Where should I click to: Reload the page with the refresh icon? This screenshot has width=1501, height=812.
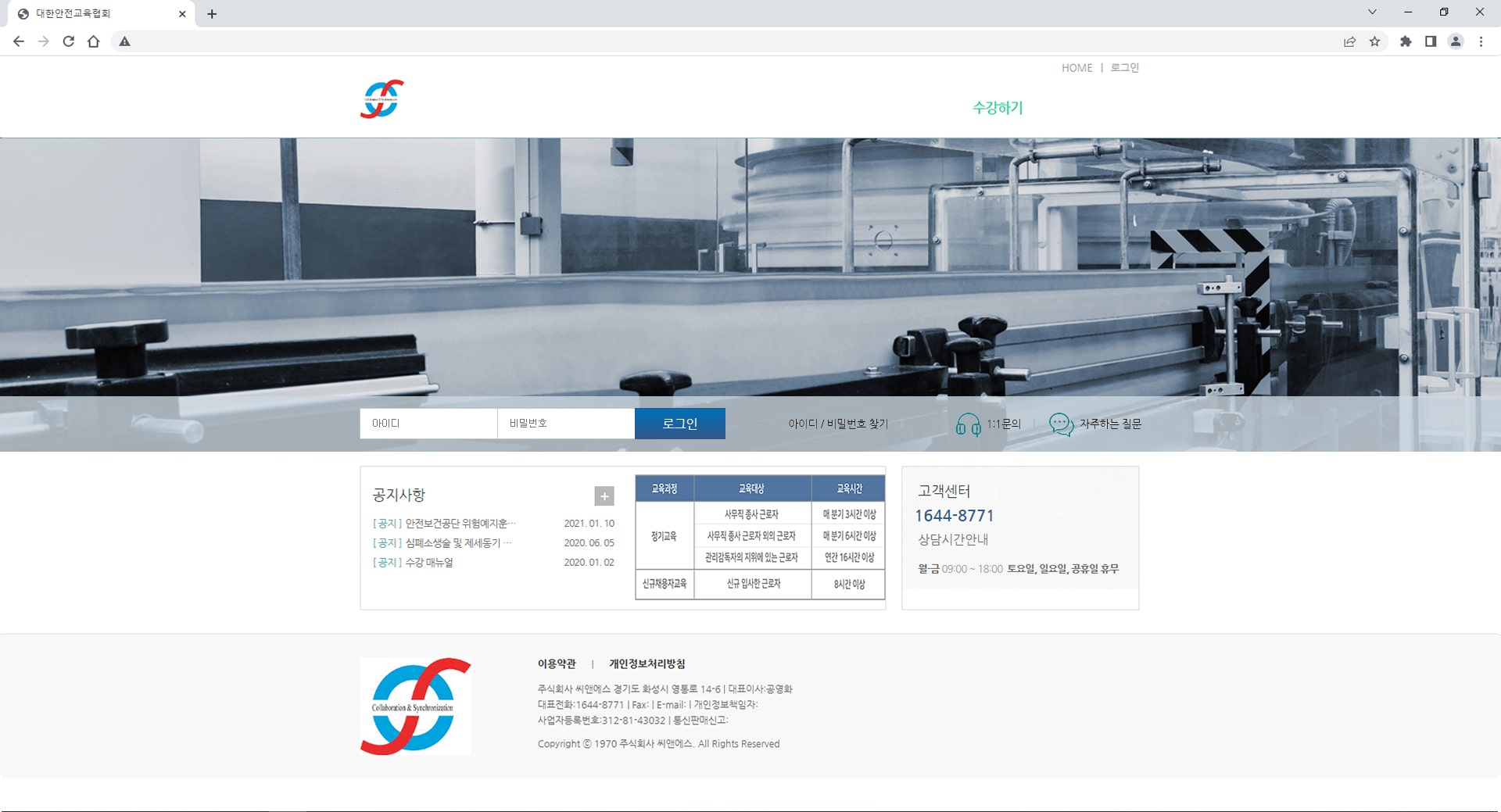[x=69, y=41]
